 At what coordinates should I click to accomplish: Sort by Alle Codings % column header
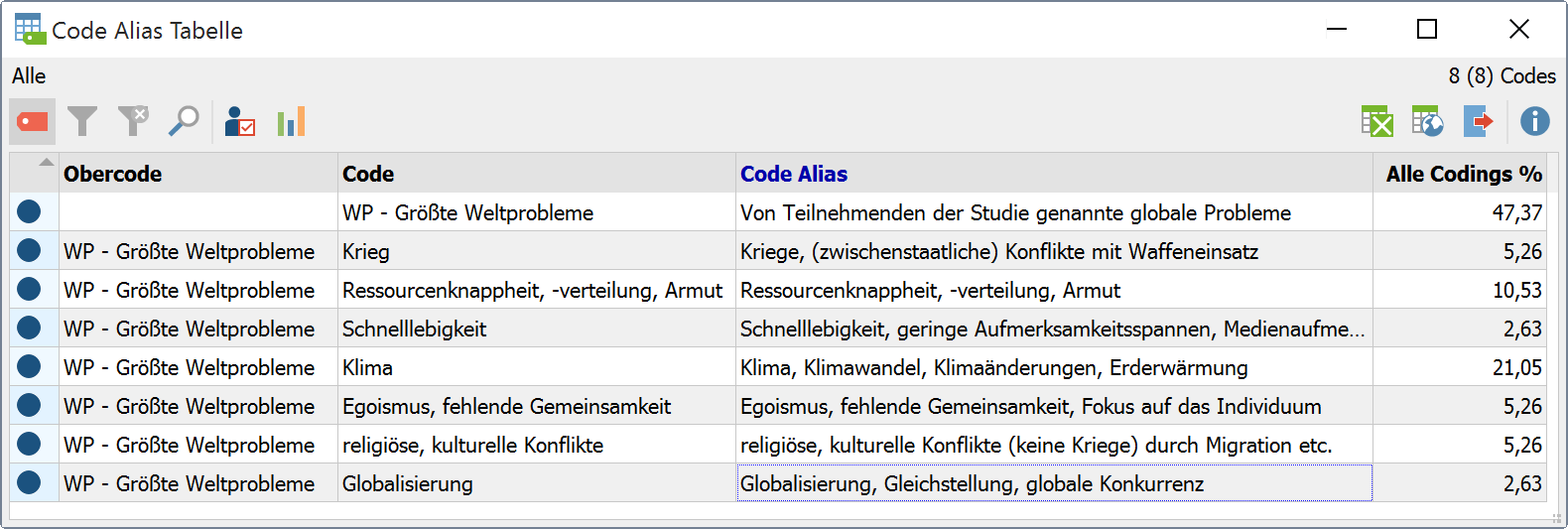1460,174
